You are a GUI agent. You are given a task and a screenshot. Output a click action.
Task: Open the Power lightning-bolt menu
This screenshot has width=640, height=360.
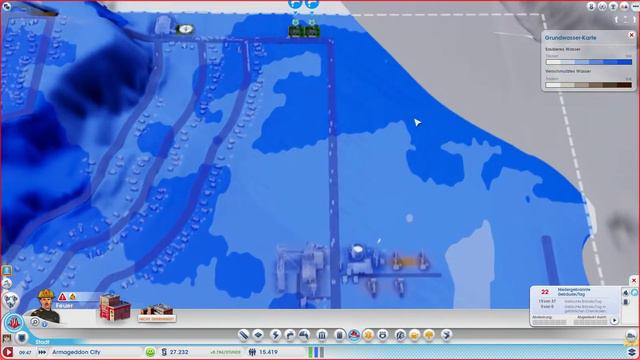tap(275, 335)
